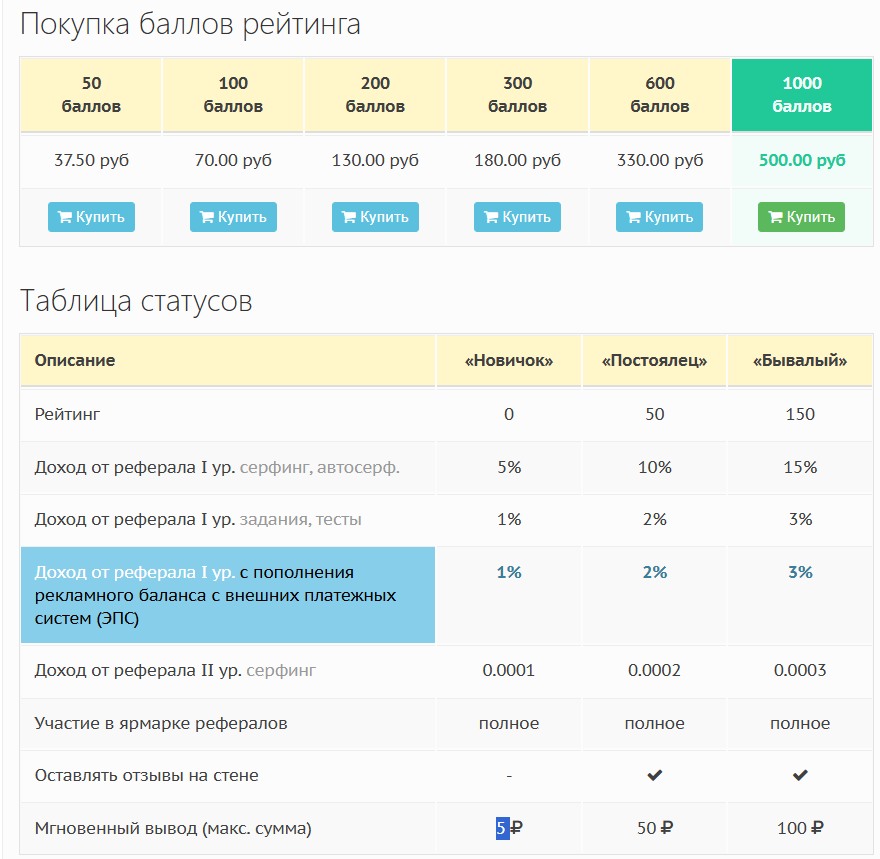Screen dimensions: 880x859
Task: Click 50 ₽ Постоялец withdrawal limit
Action: tap(655, 828)
